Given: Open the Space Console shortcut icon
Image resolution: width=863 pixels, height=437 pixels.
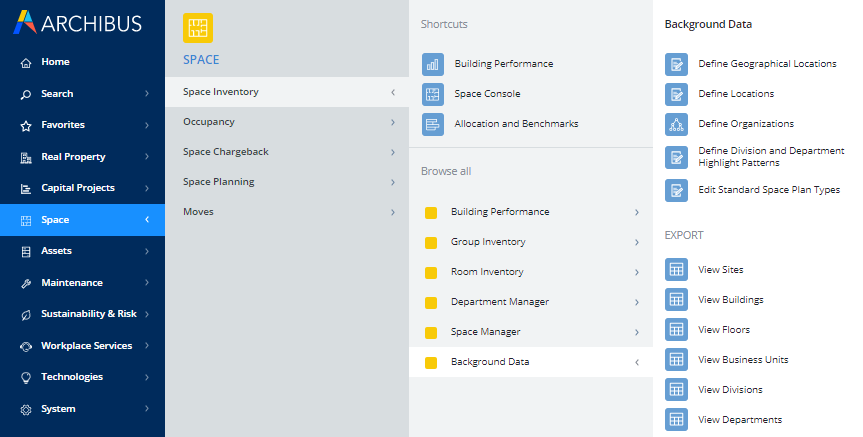Looking at the screenshot, I should (x=432, y=94).
